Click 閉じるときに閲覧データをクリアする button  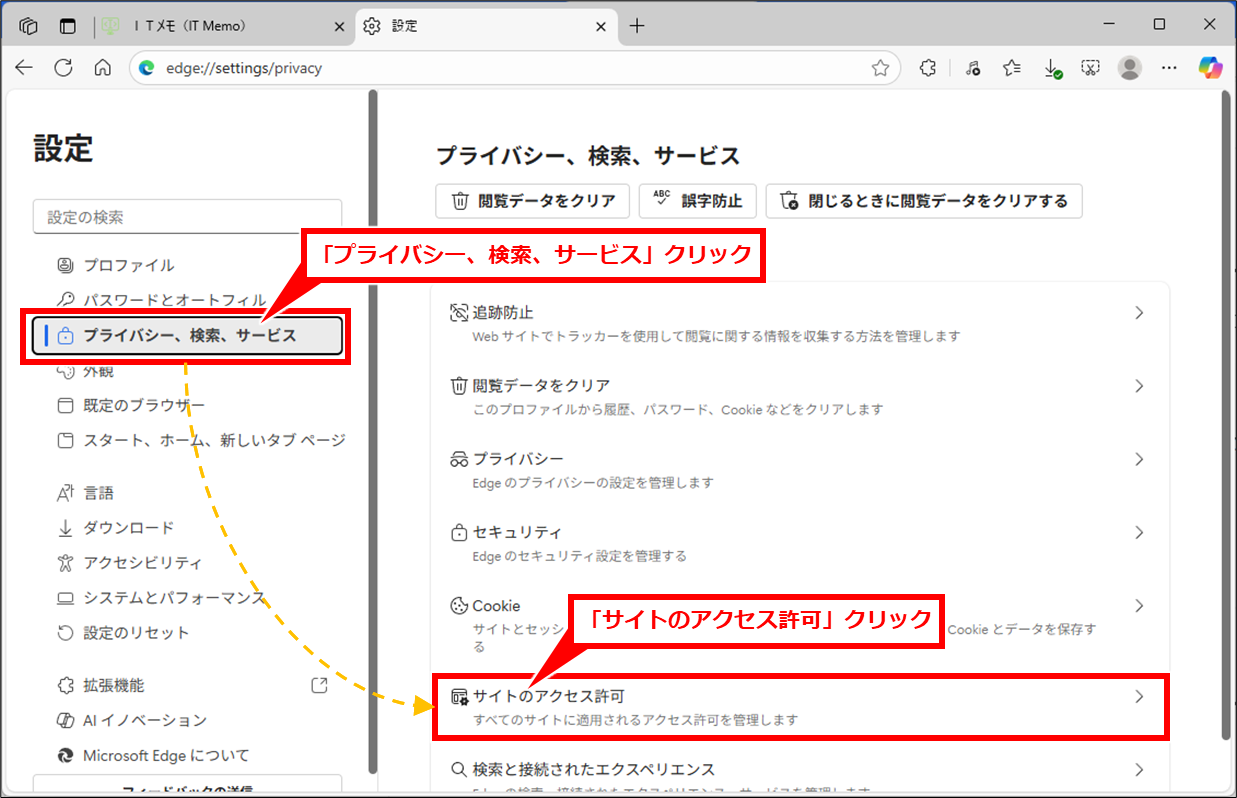coord(923,201)
